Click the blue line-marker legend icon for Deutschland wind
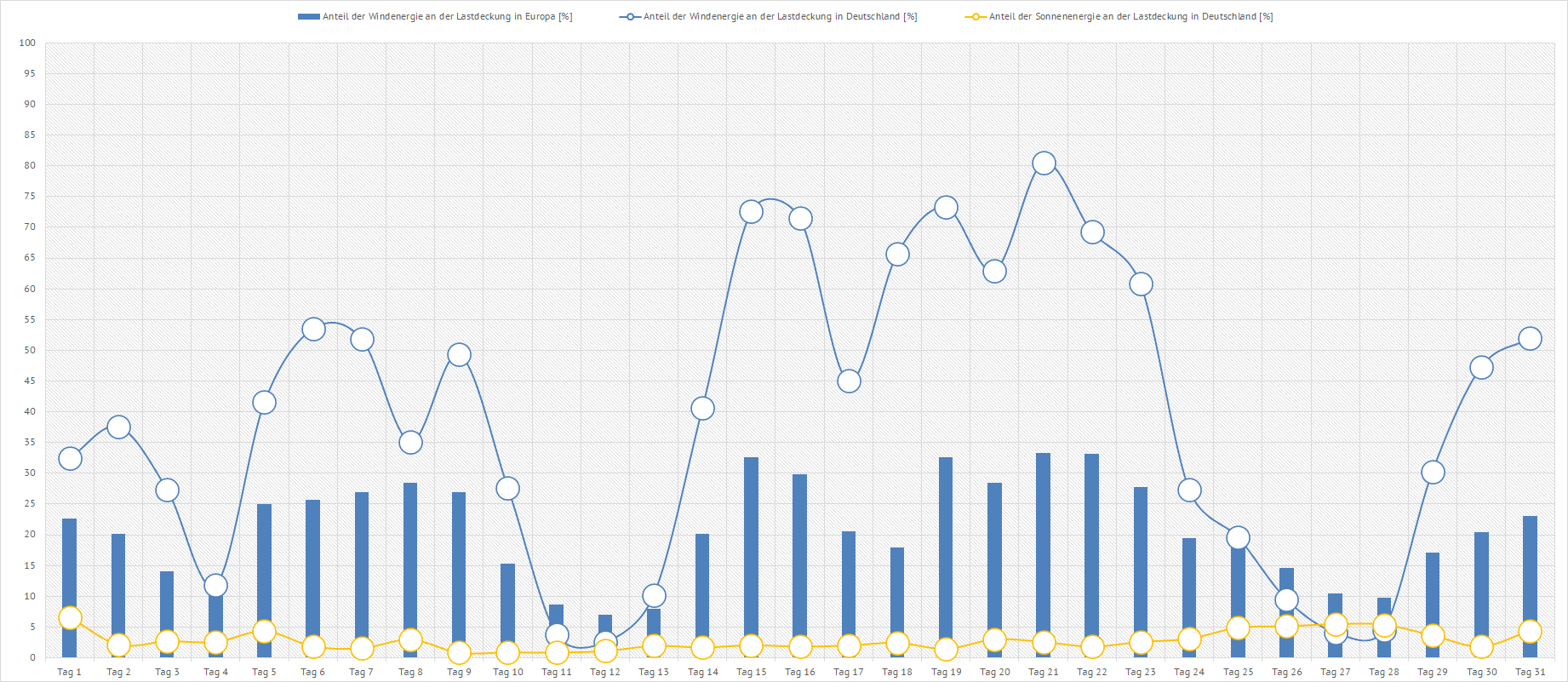 point(630,17)
